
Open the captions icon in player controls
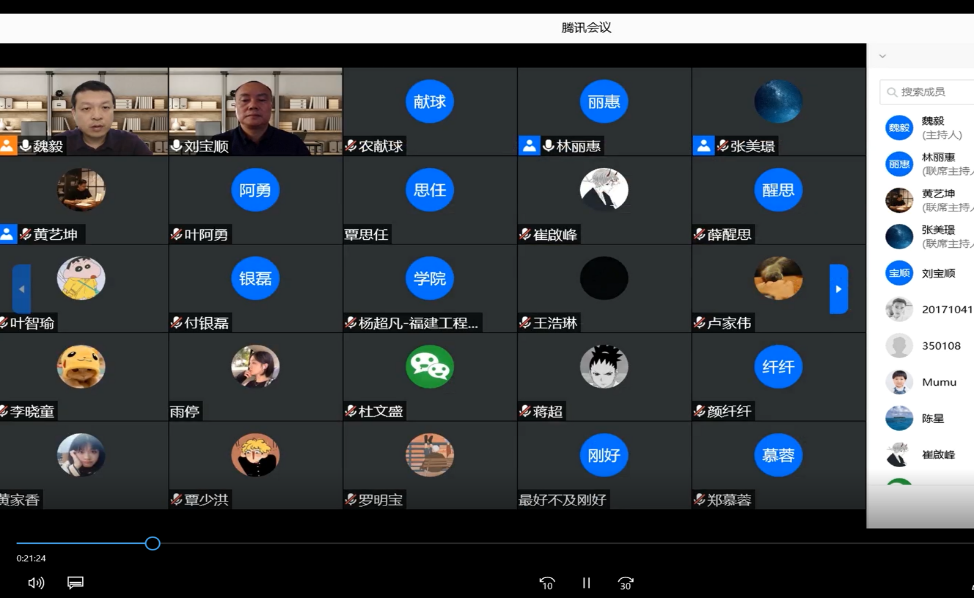[x=75, y=582]
